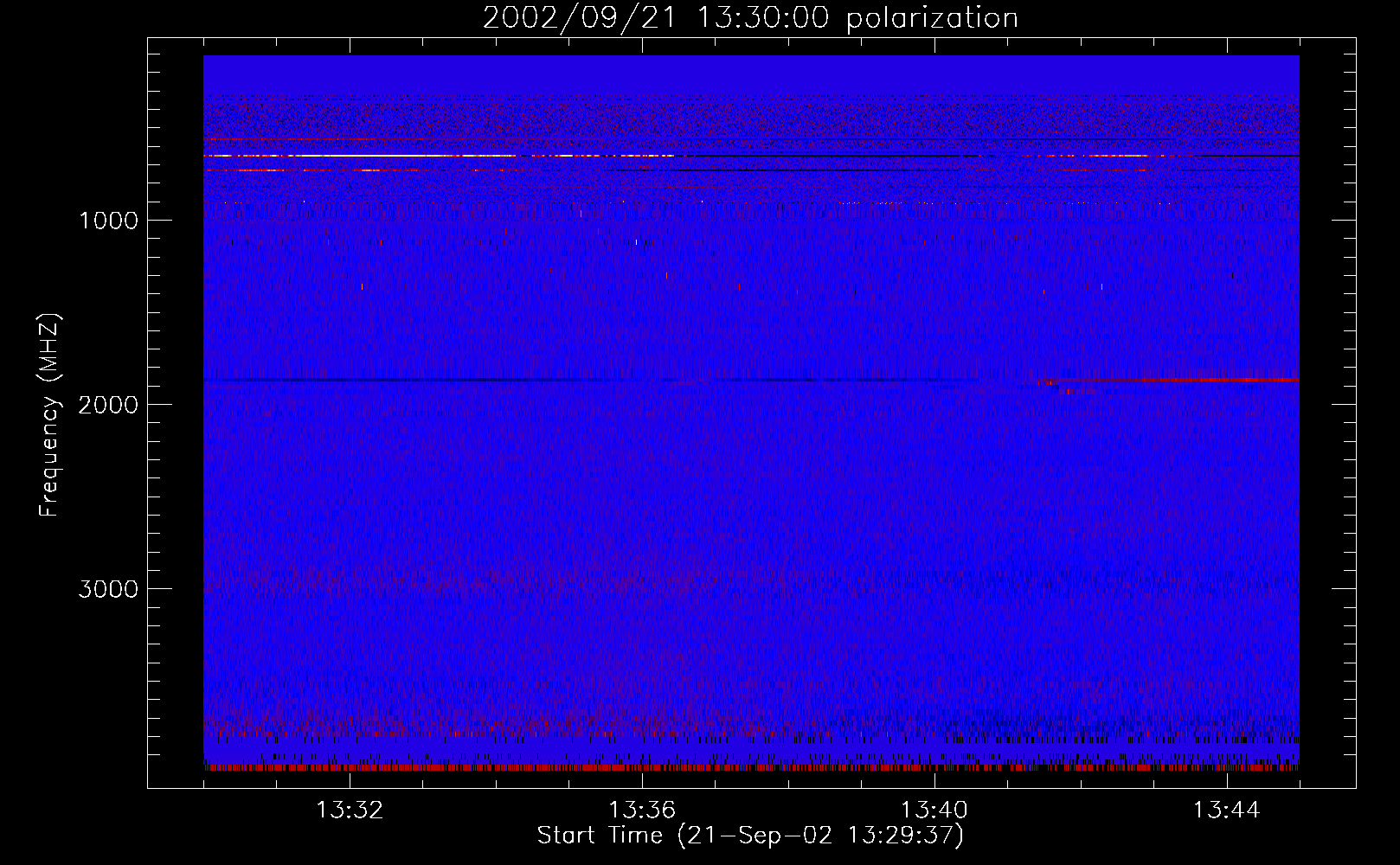Click the 3000 frequency tick label

(108, 589)
